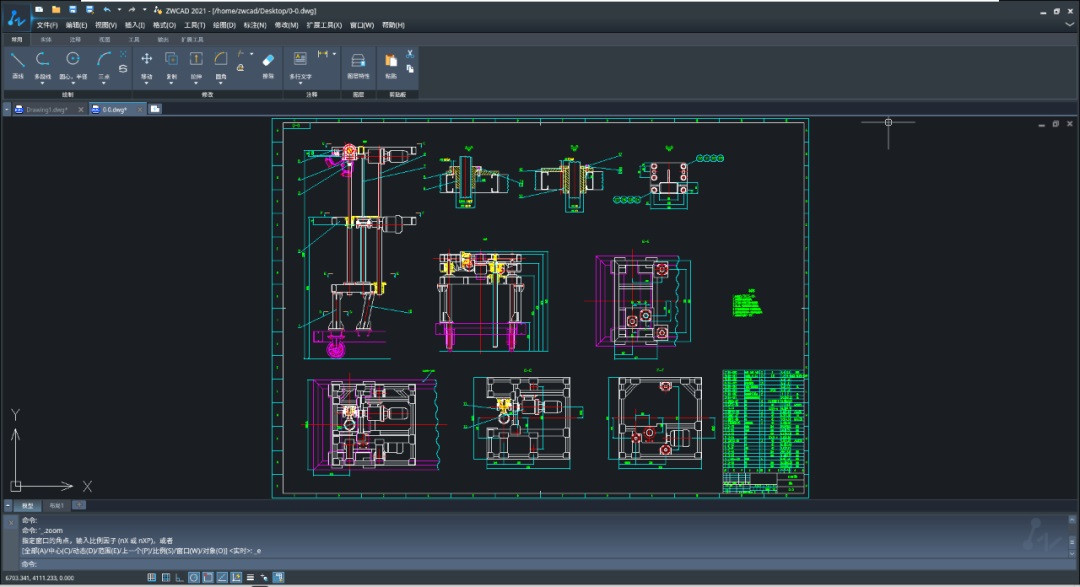Click the linear dimension icon

(322, 54)
